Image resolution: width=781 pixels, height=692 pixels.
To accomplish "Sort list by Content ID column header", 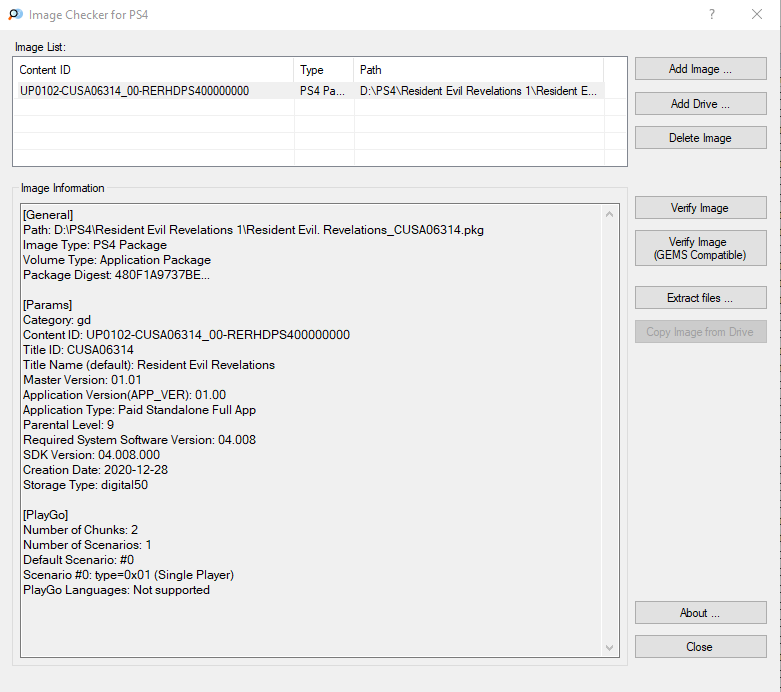I will click(154, 70).
